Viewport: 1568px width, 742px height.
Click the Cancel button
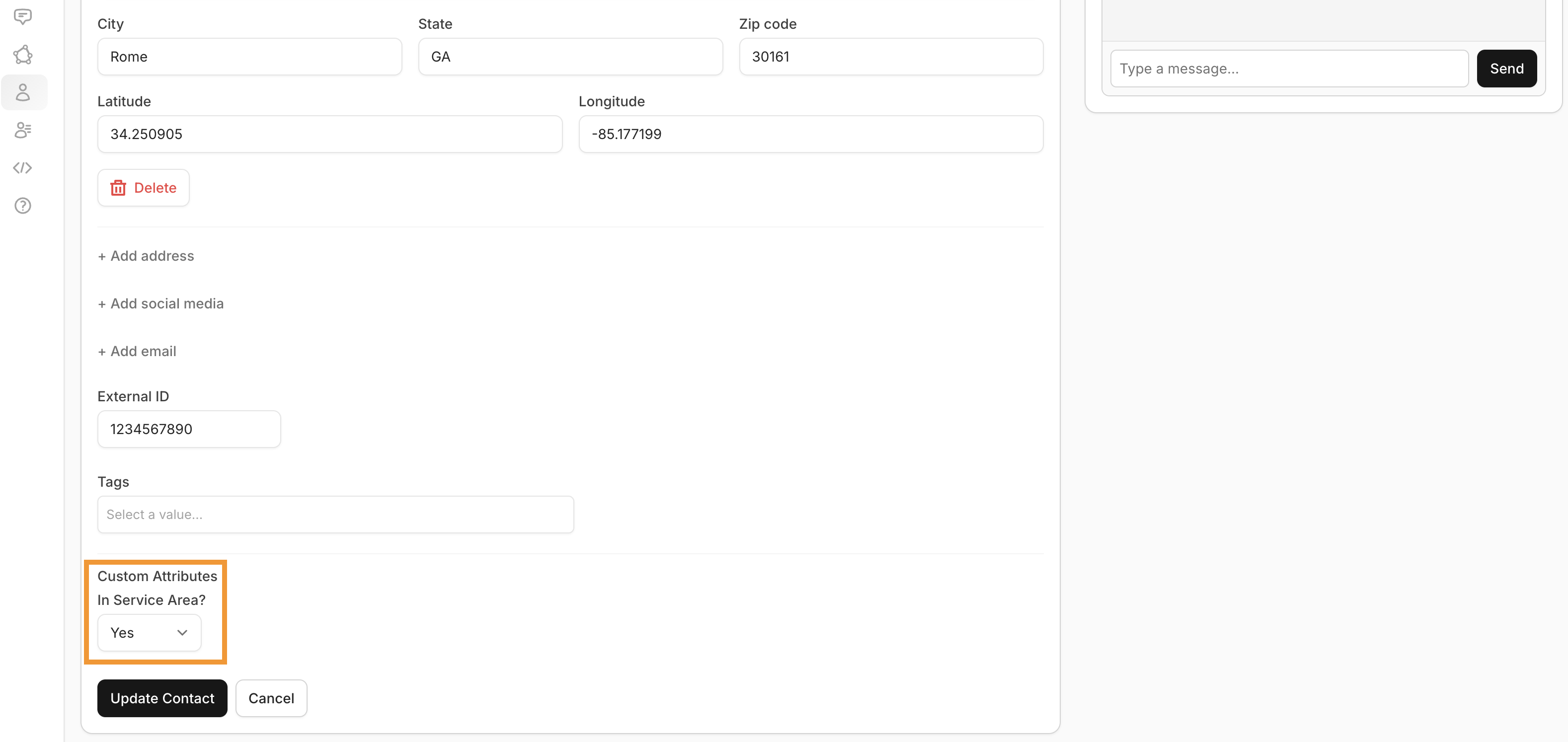pyautogui.click(x=271, y=698)
